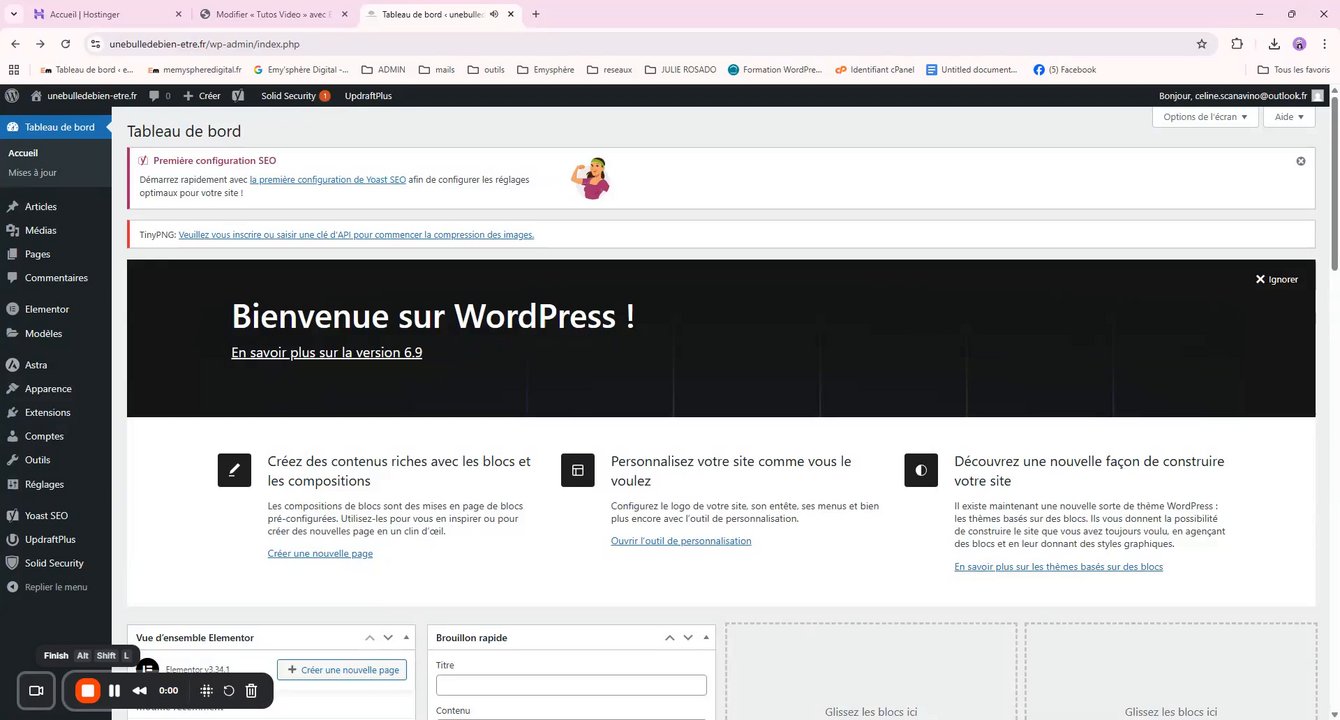Open Ouvrir l'outil de personnalisation link

click(681, 541)
